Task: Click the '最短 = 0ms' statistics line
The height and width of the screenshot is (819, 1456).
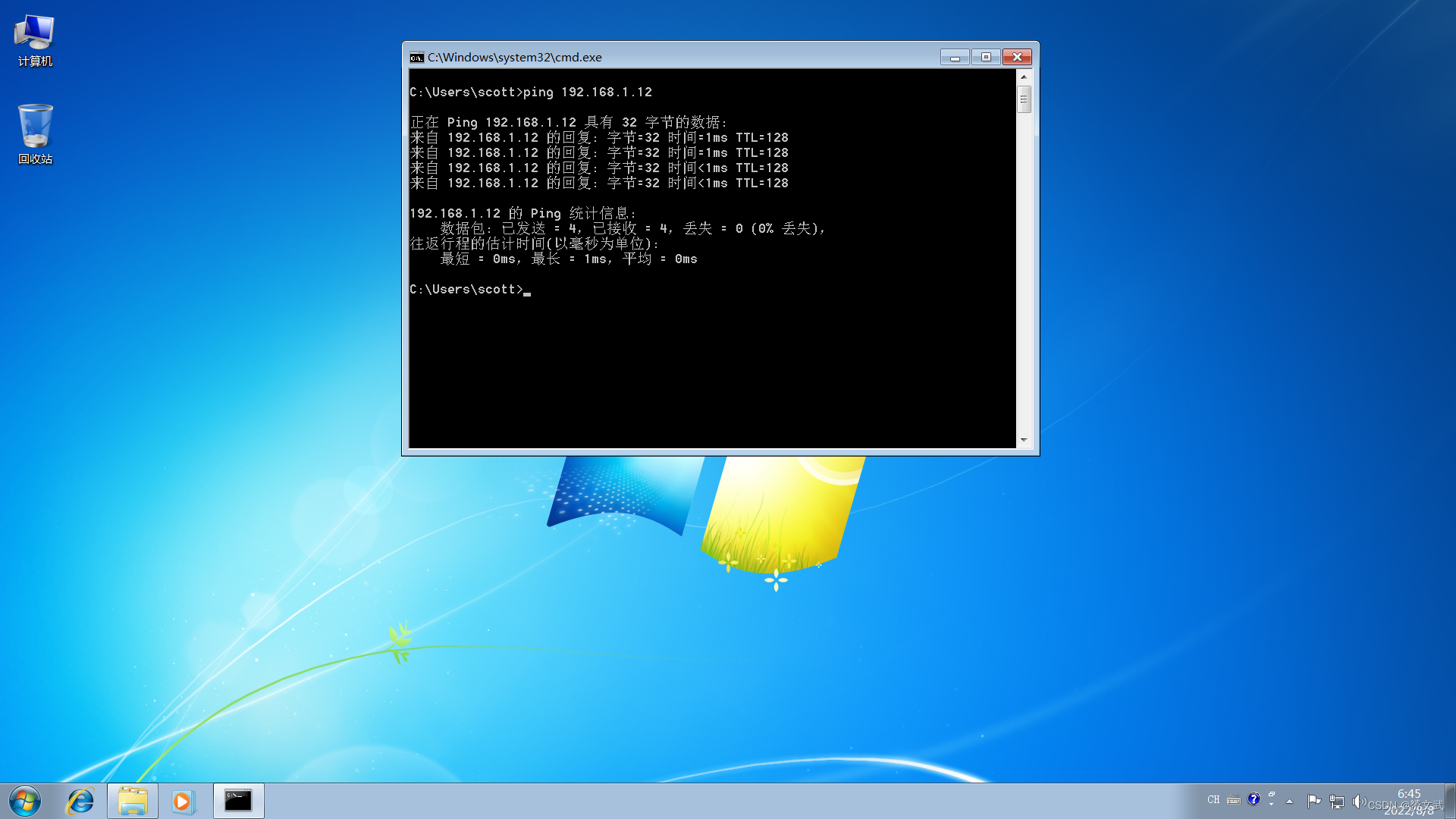Action: (569, 259)
